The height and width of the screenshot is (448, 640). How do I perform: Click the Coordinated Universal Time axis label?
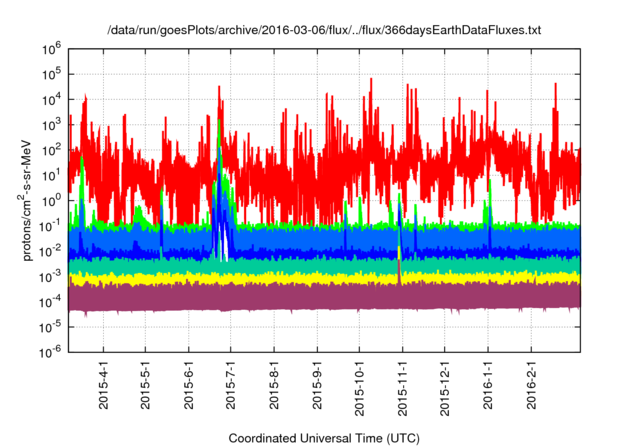pos(324,438)
